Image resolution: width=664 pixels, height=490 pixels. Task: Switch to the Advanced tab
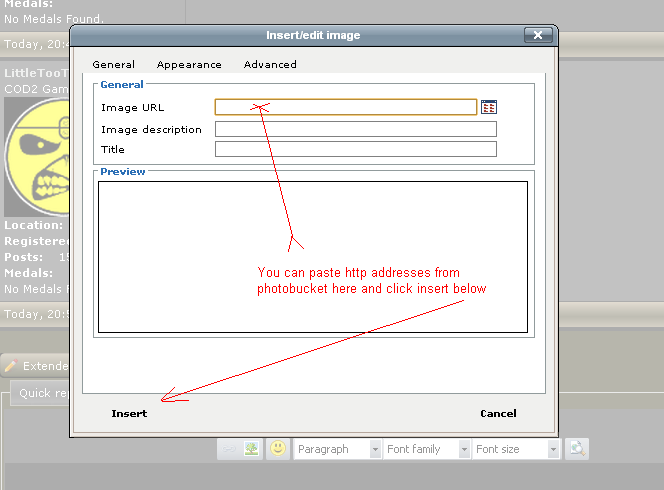[270, 64]
